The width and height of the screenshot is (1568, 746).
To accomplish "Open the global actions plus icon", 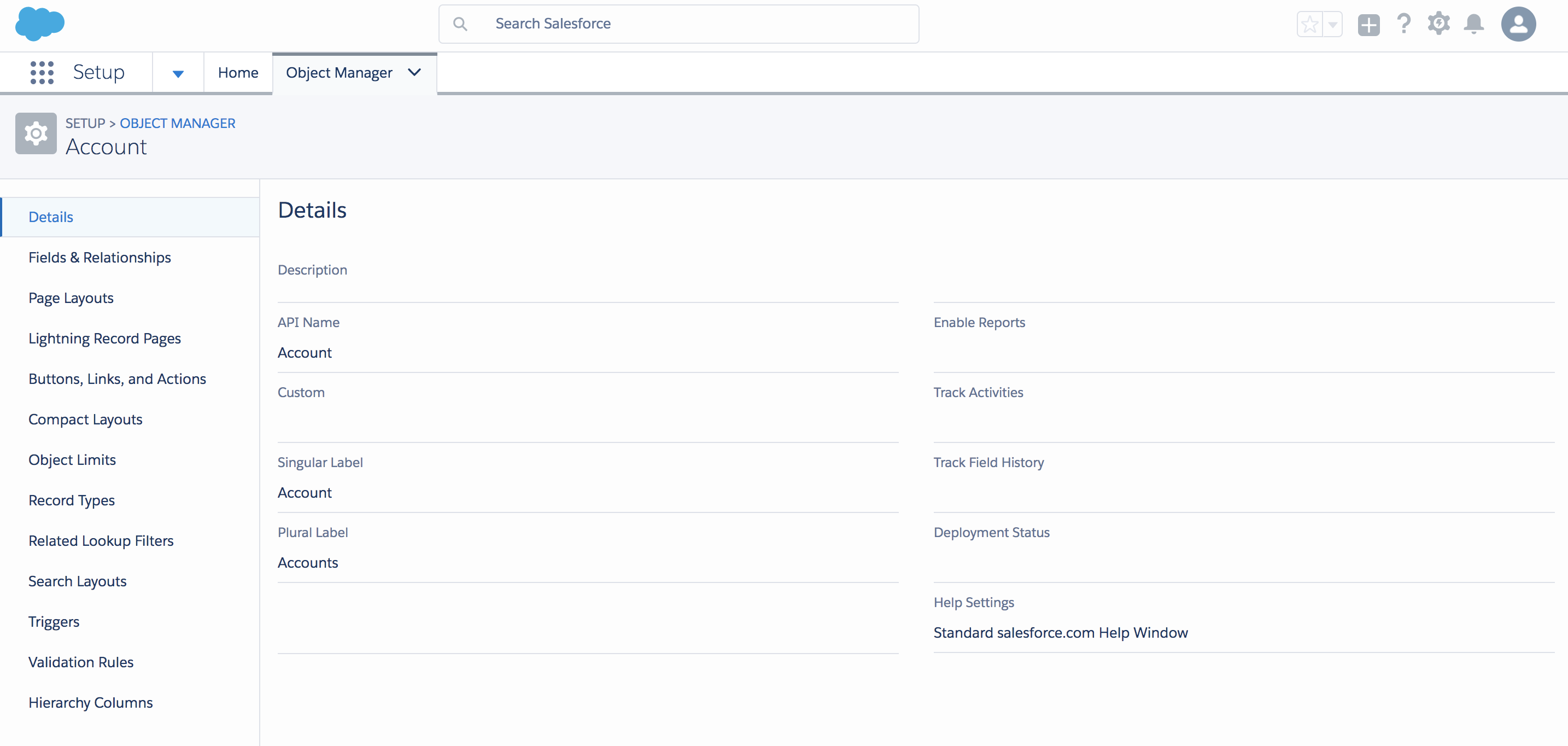I will pyautogui.click(x=1368, y=25).
